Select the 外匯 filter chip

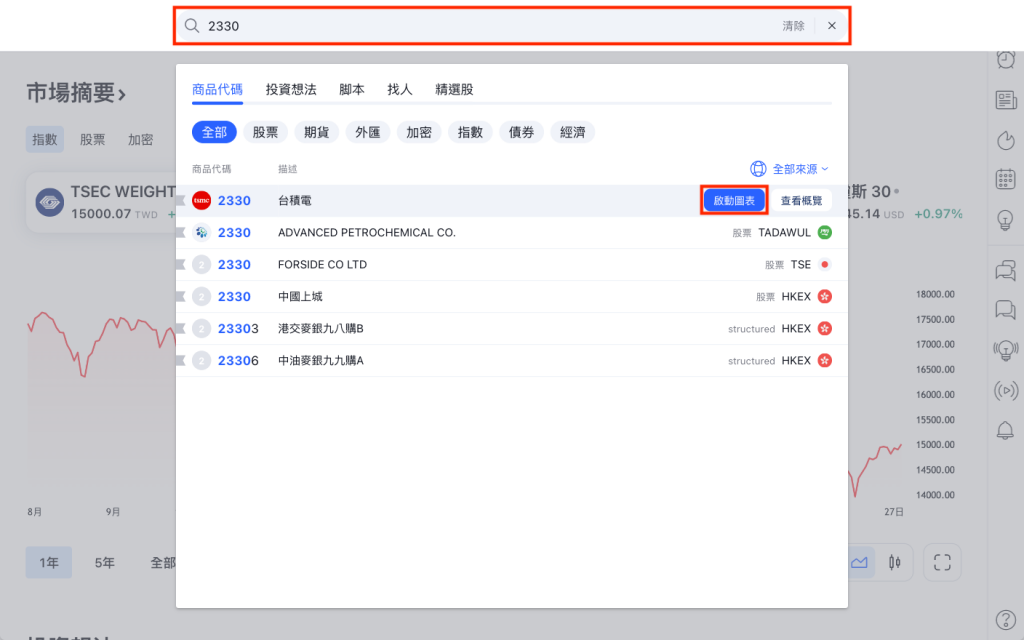click(x=368, y=132)
